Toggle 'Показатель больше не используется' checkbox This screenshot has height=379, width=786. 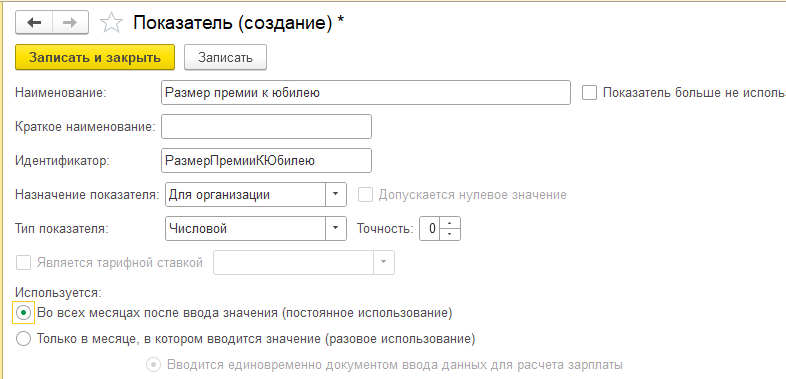pyautogui.click(x=589, y=93)
